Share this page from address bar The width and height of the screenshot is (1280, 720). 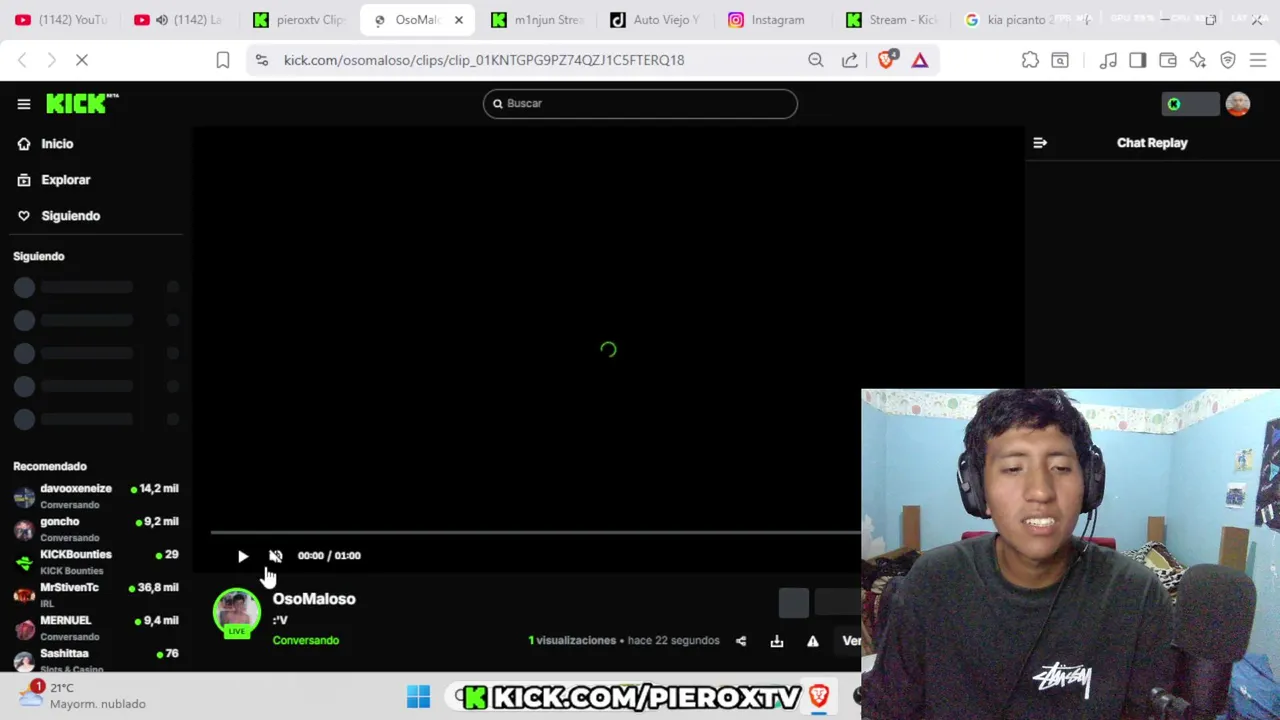point(849,60)
